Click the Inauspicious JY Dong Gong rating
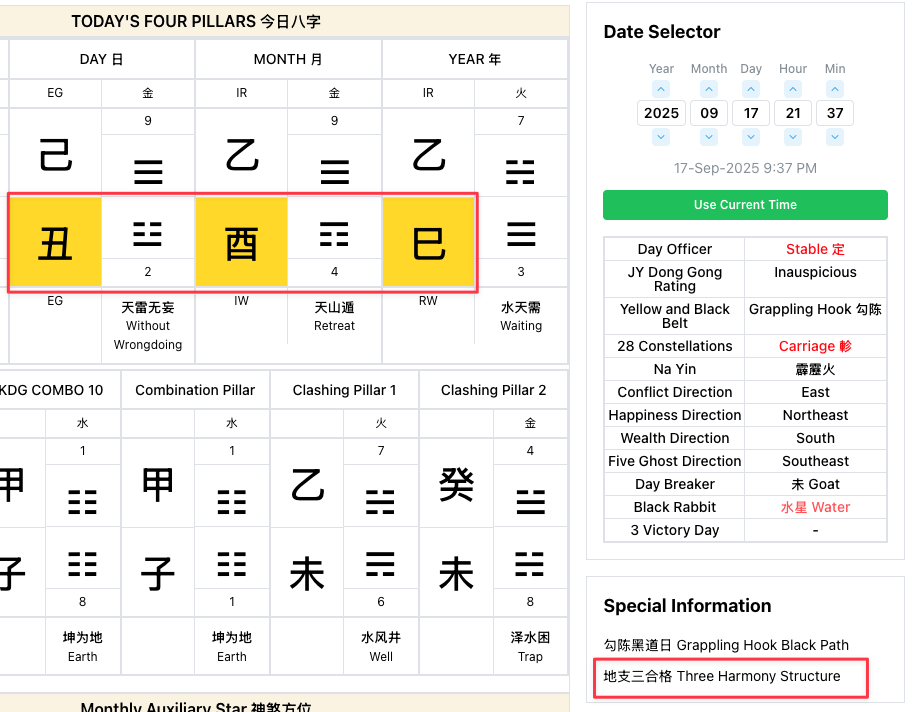 pos(816,272)
